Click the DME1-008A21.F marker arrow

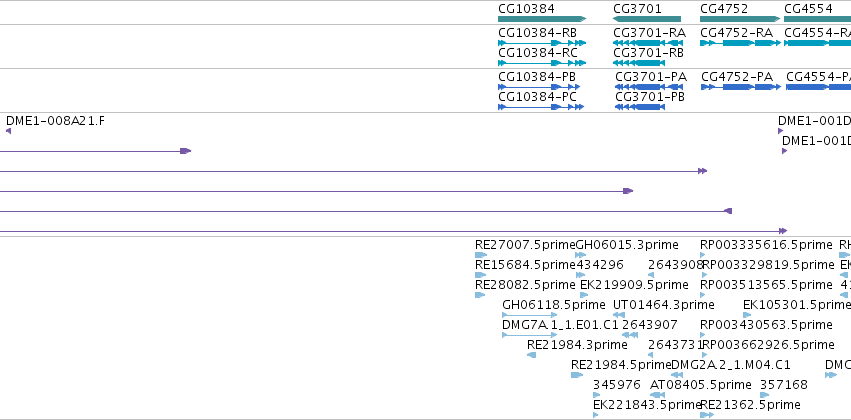point(8,131)
